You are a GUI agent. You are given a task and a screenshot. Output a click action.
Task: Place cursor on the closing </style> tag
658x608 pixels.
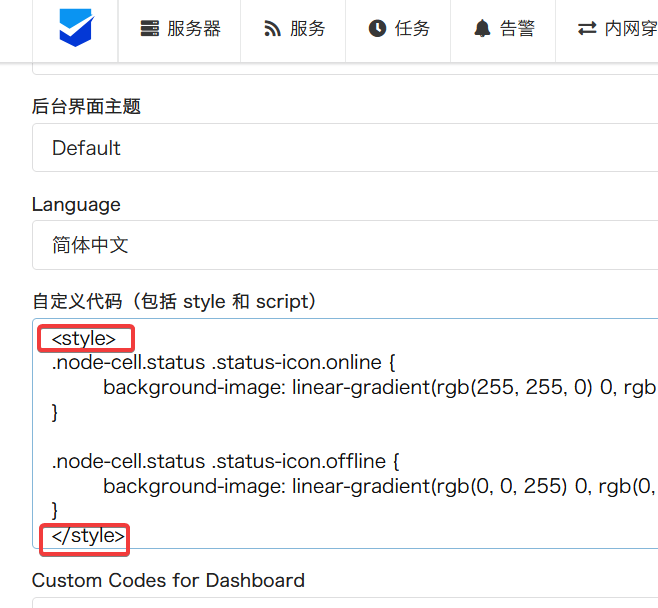coord(84,536)
